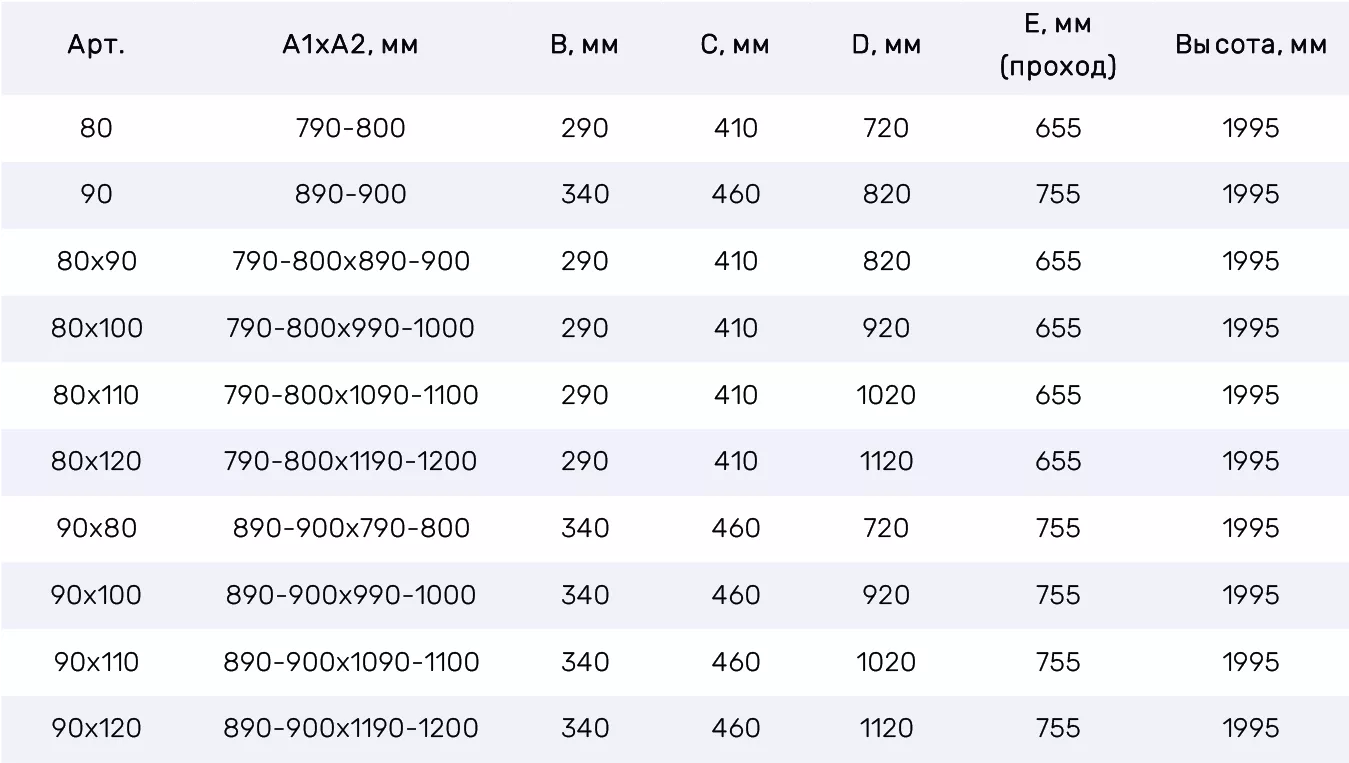
Task: Click the "Арт." column header
Action: click(96, 46)
